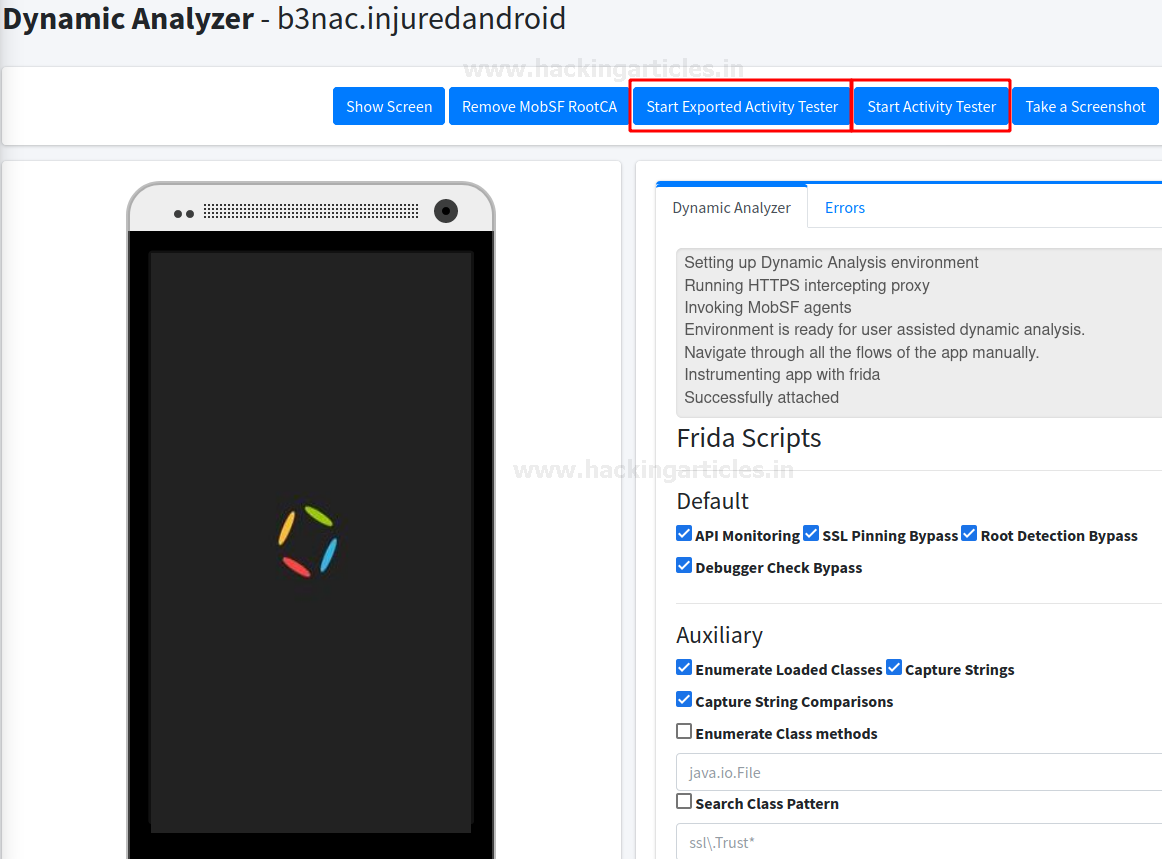Enable Enumerate Class methods checkbox
The height and width of the screenshot is (859, 1162).
(x=684, y=732)
